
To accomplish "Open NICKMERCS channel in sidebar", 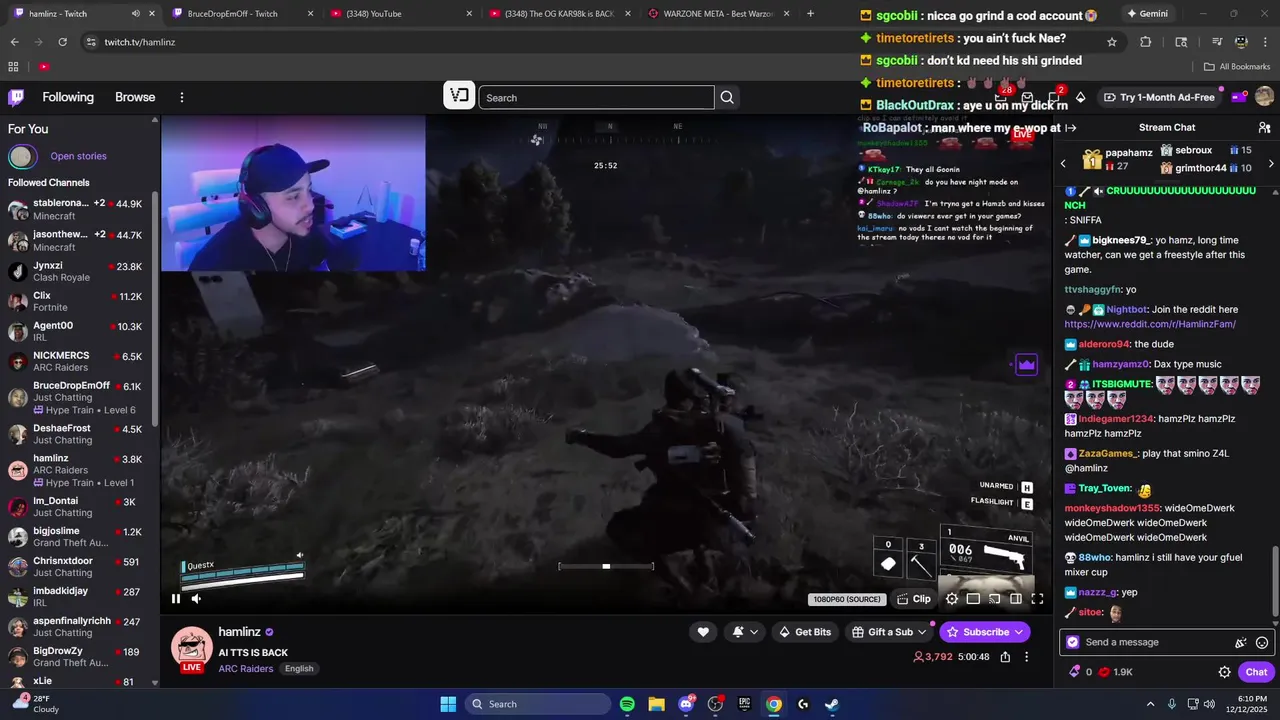I will 78,361.
